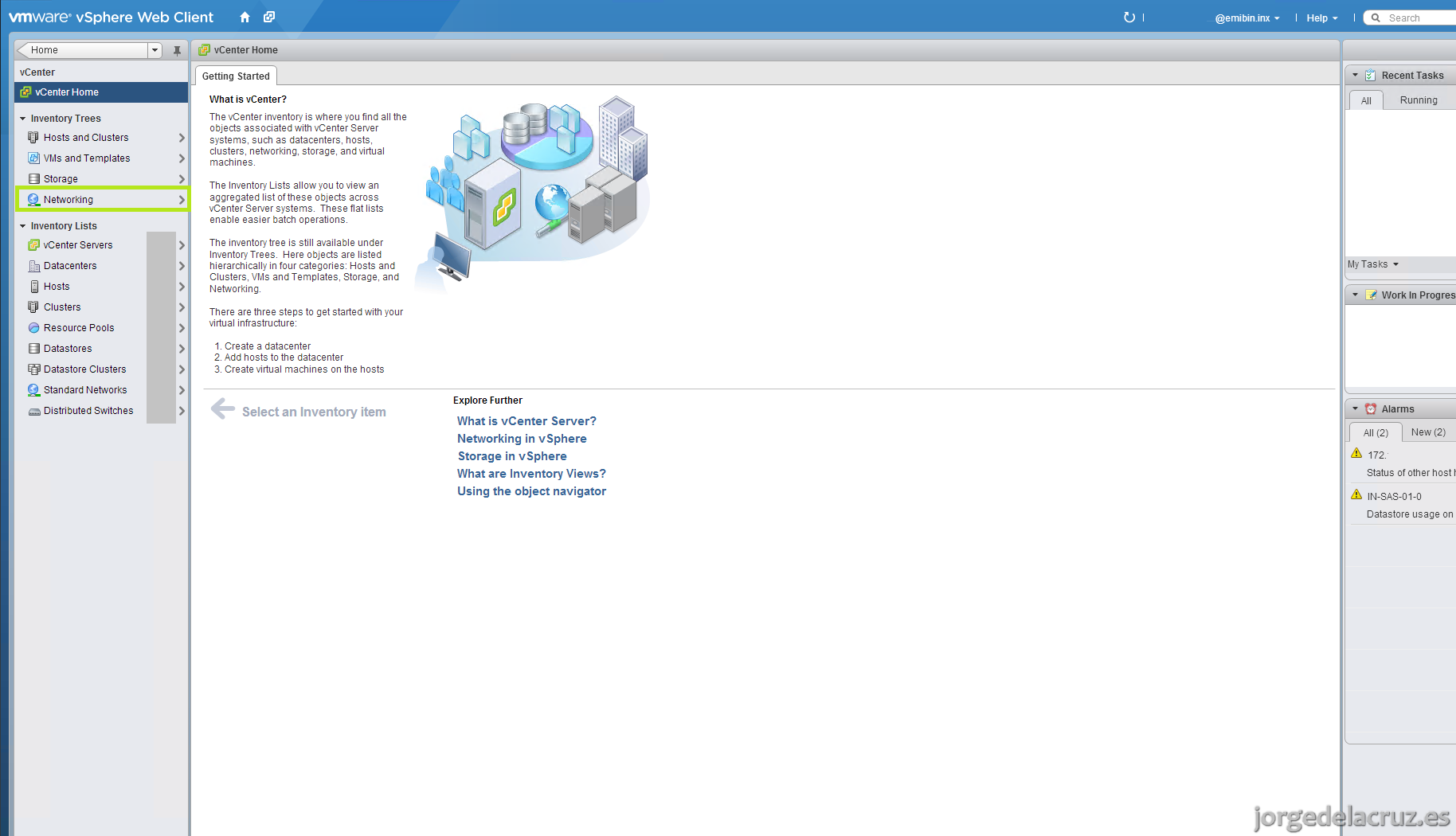Image resolution: width=1456 pixels, height=836 pixels.
Task: Open the 'What is vCenter Server?' link
Action: tap(526, 421)
